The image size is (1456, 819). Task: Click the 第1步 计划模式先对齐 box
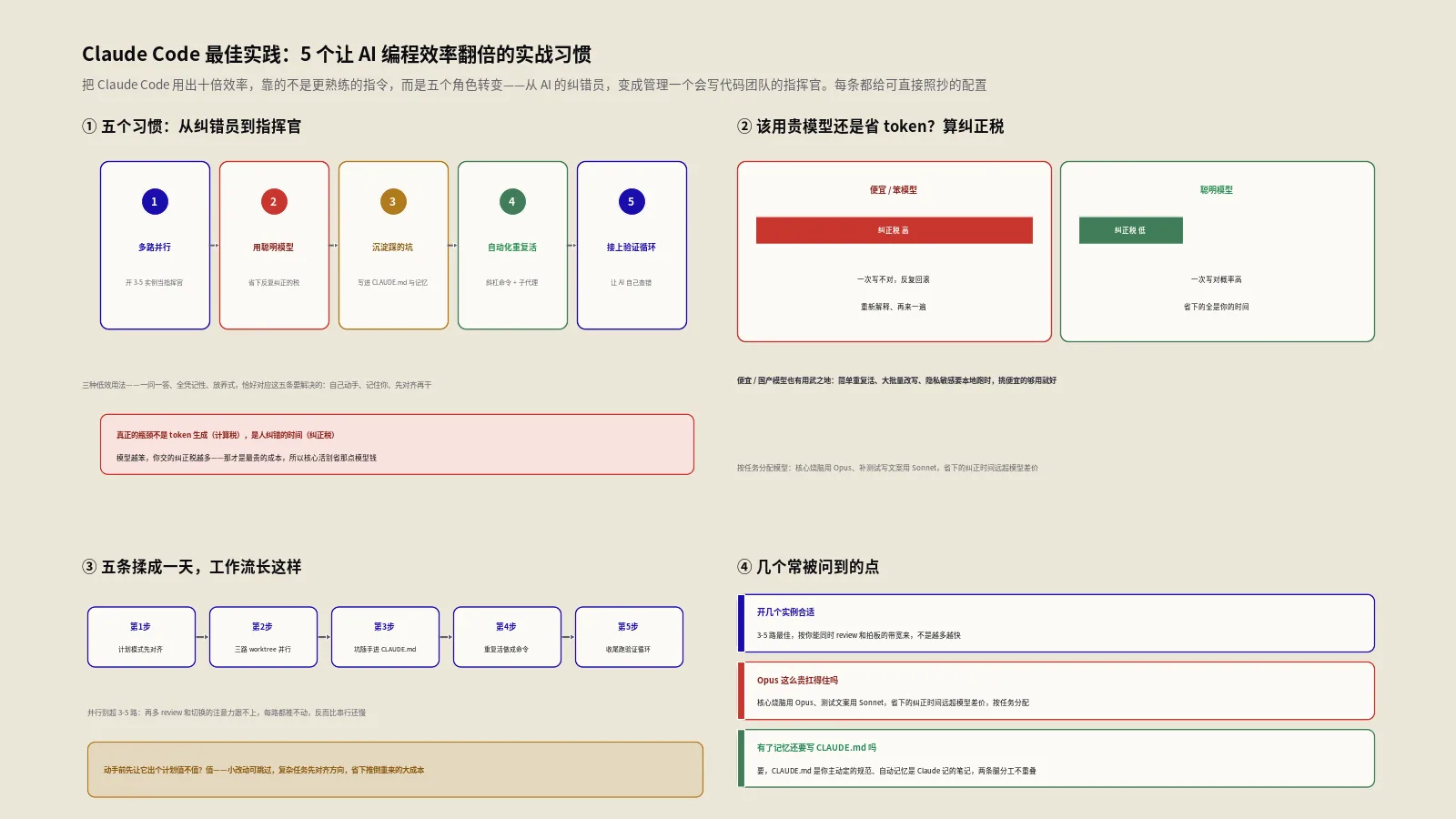point(141,637)
